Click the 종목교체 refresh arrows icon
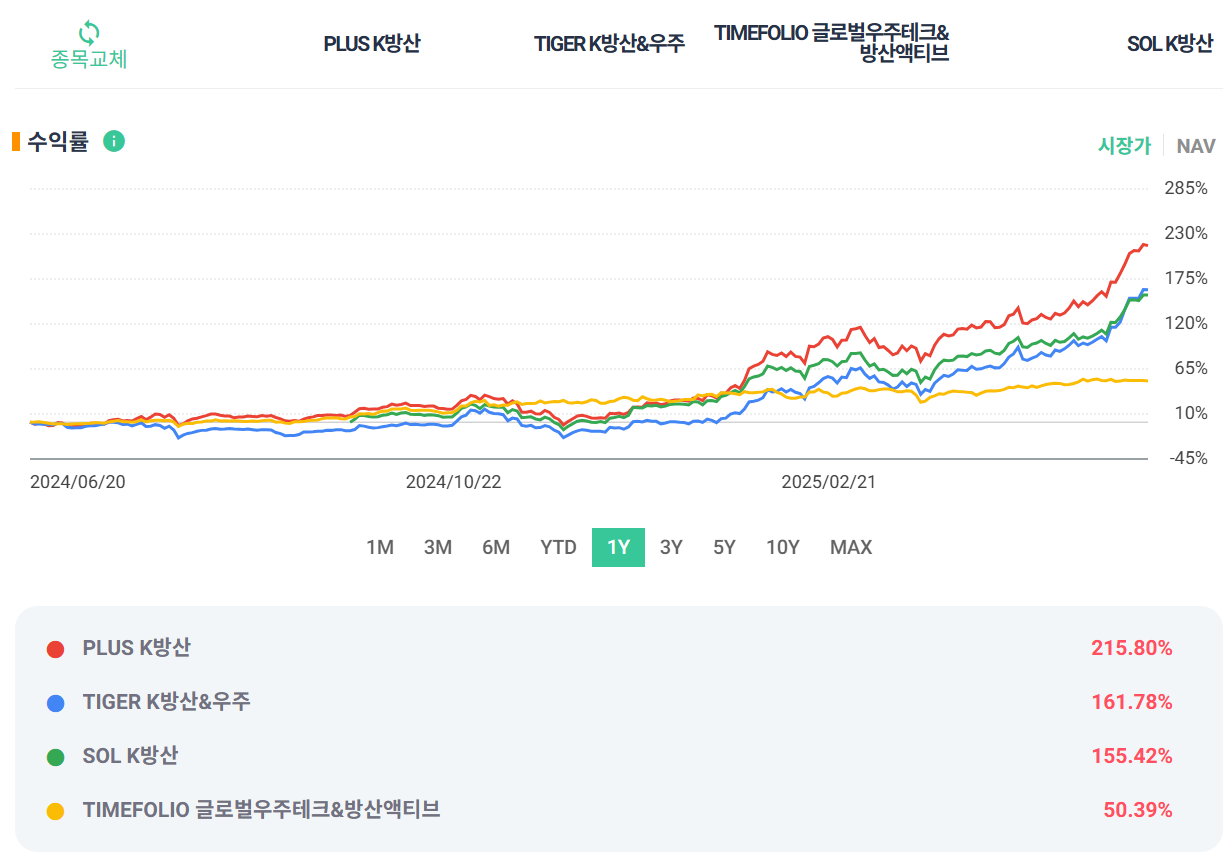This screenshot has height=857, width=1230. click(89, 33)
